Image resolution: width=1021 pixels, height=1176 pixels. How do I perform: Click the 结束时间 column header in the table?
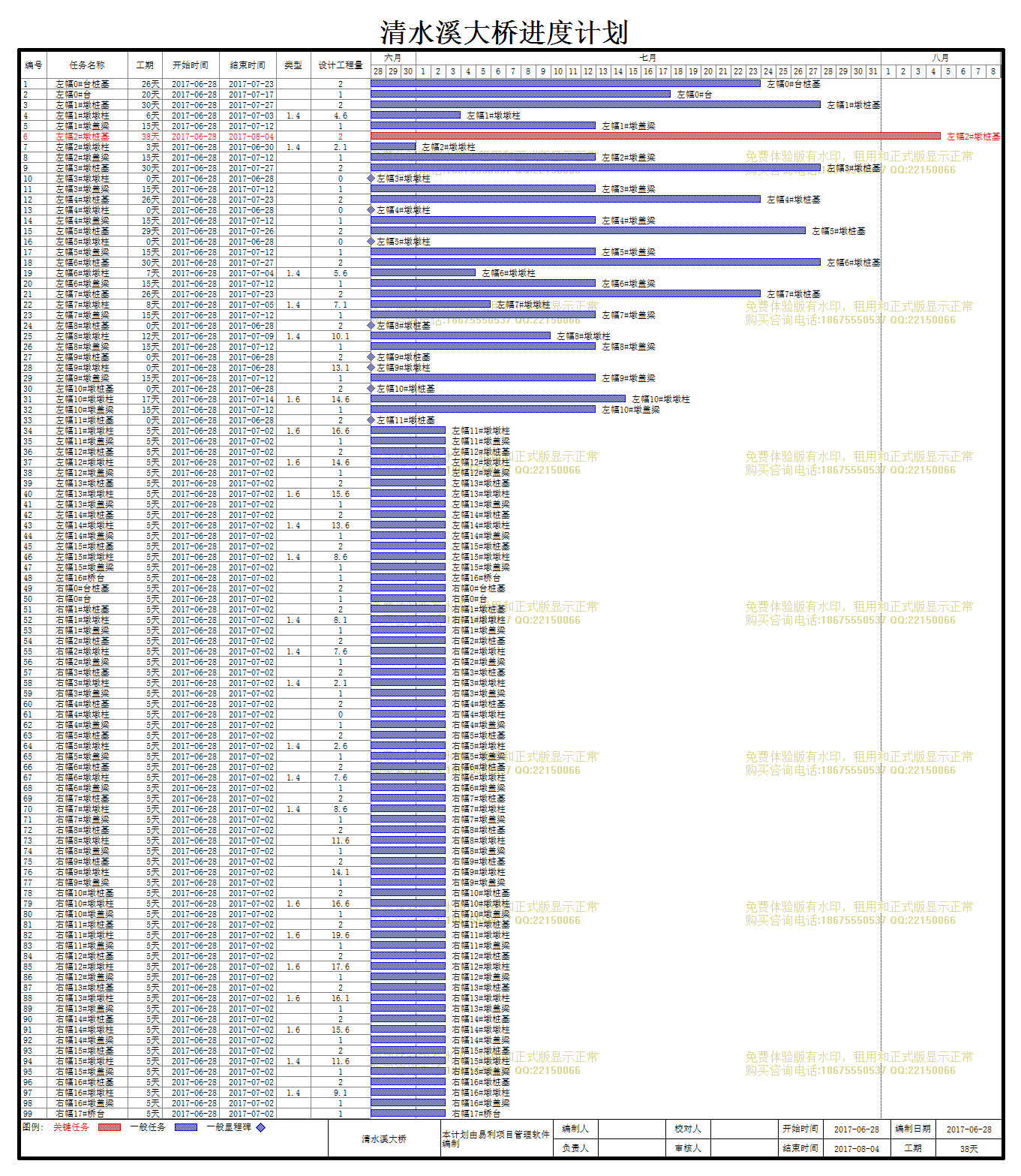pos(248,65)
